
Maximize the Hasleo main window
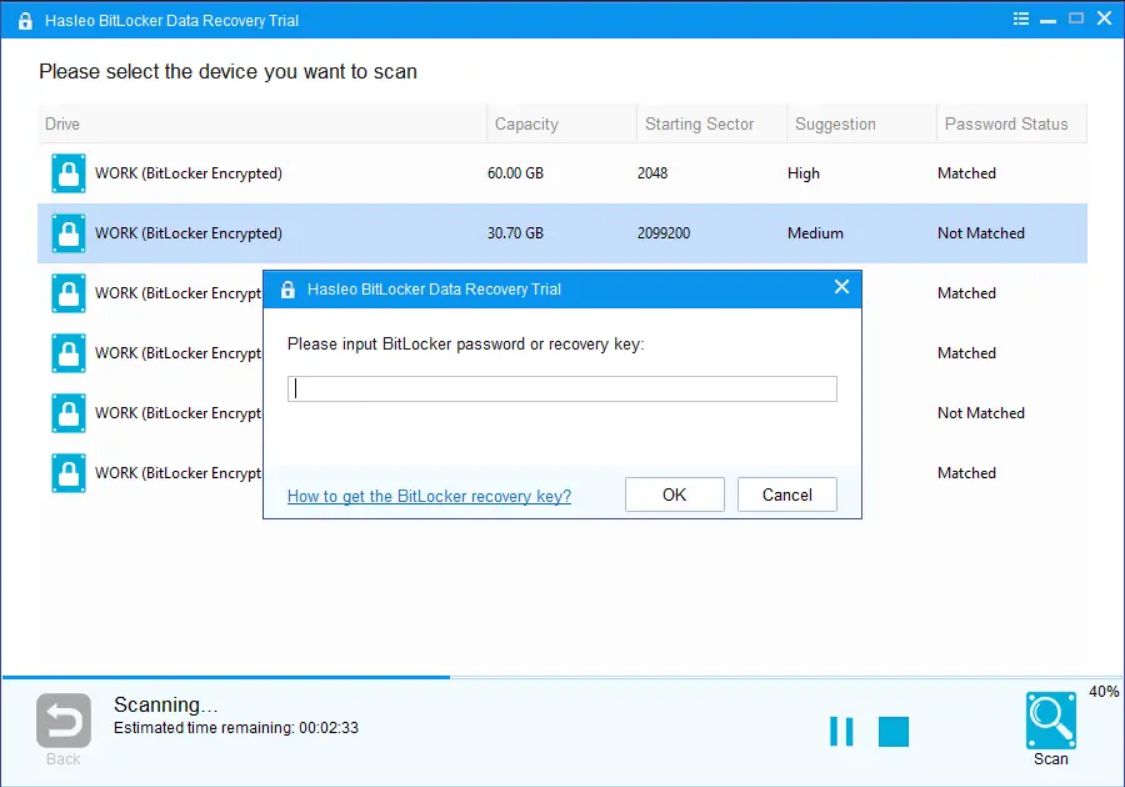click(x=1075, y=18)
